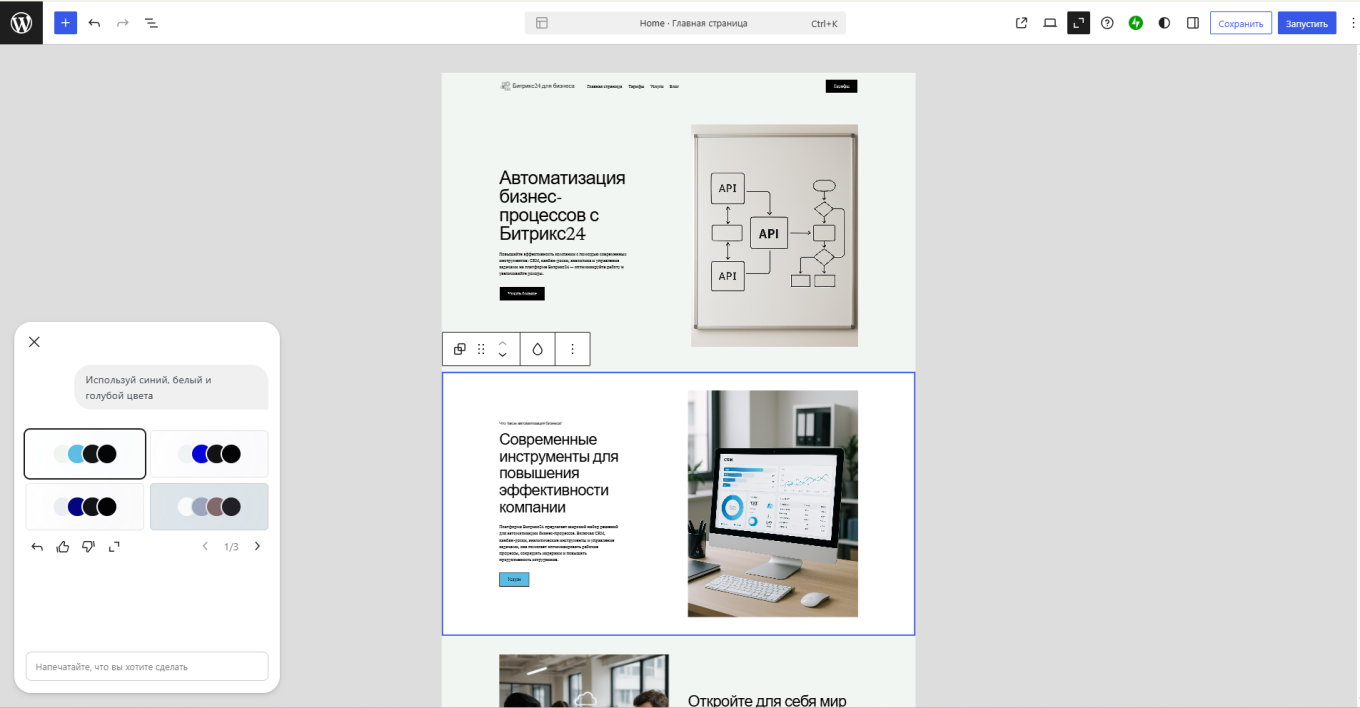
Task: Click the block drag handle dots icon
Action: click(480, 349)
